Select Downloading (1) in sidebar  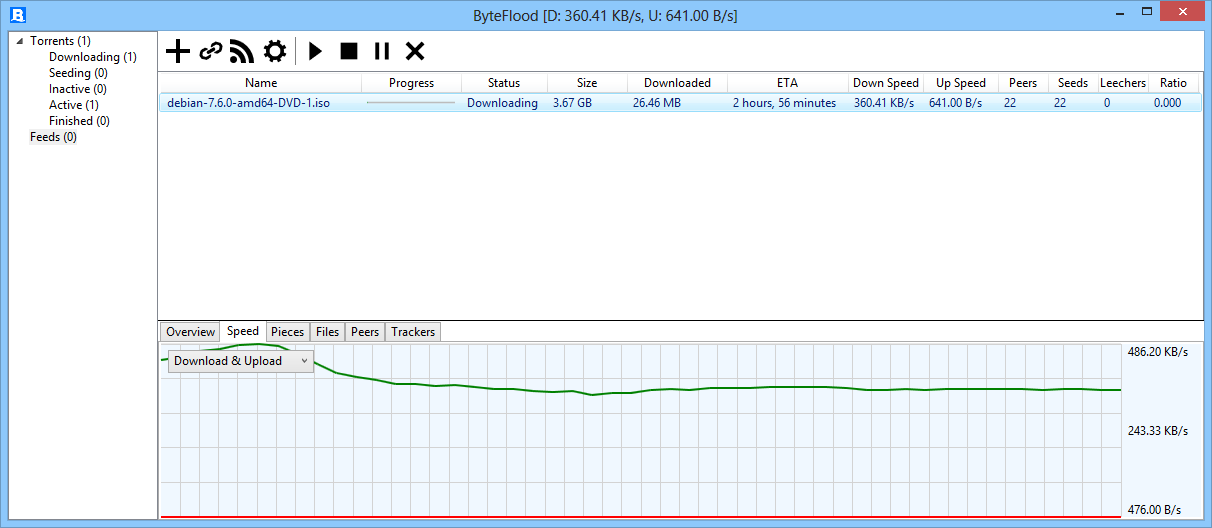click(93, 57)
